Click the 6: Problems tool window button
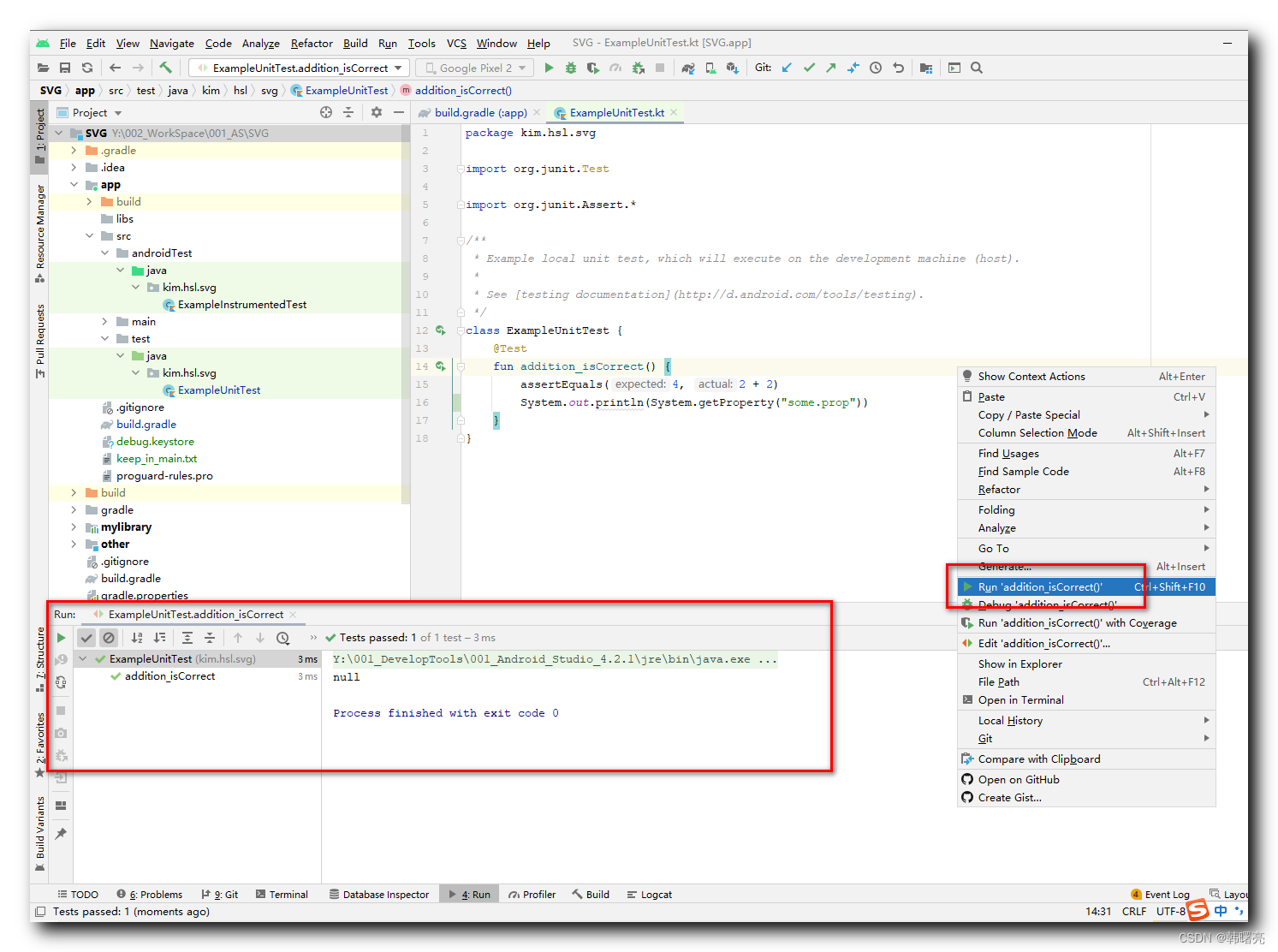Screen dimensions: 1278x952 pos(150,895)
